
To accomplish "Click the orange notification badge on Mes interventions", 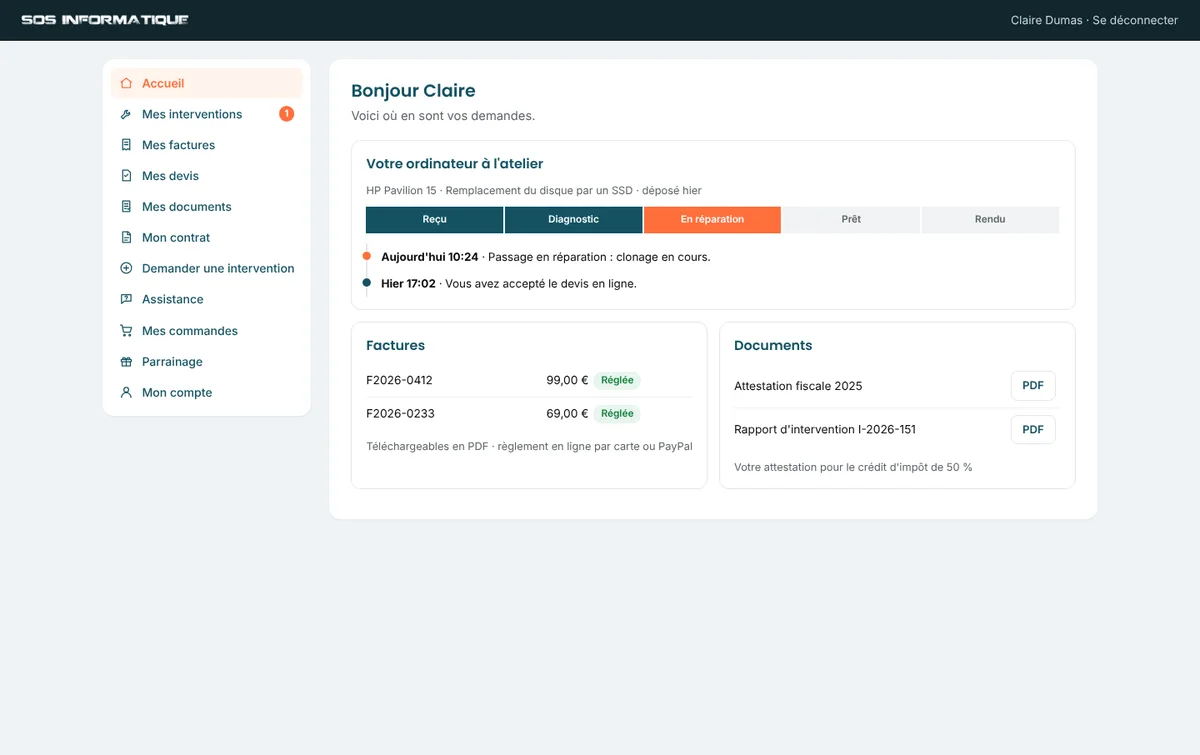I will point(286,114).
